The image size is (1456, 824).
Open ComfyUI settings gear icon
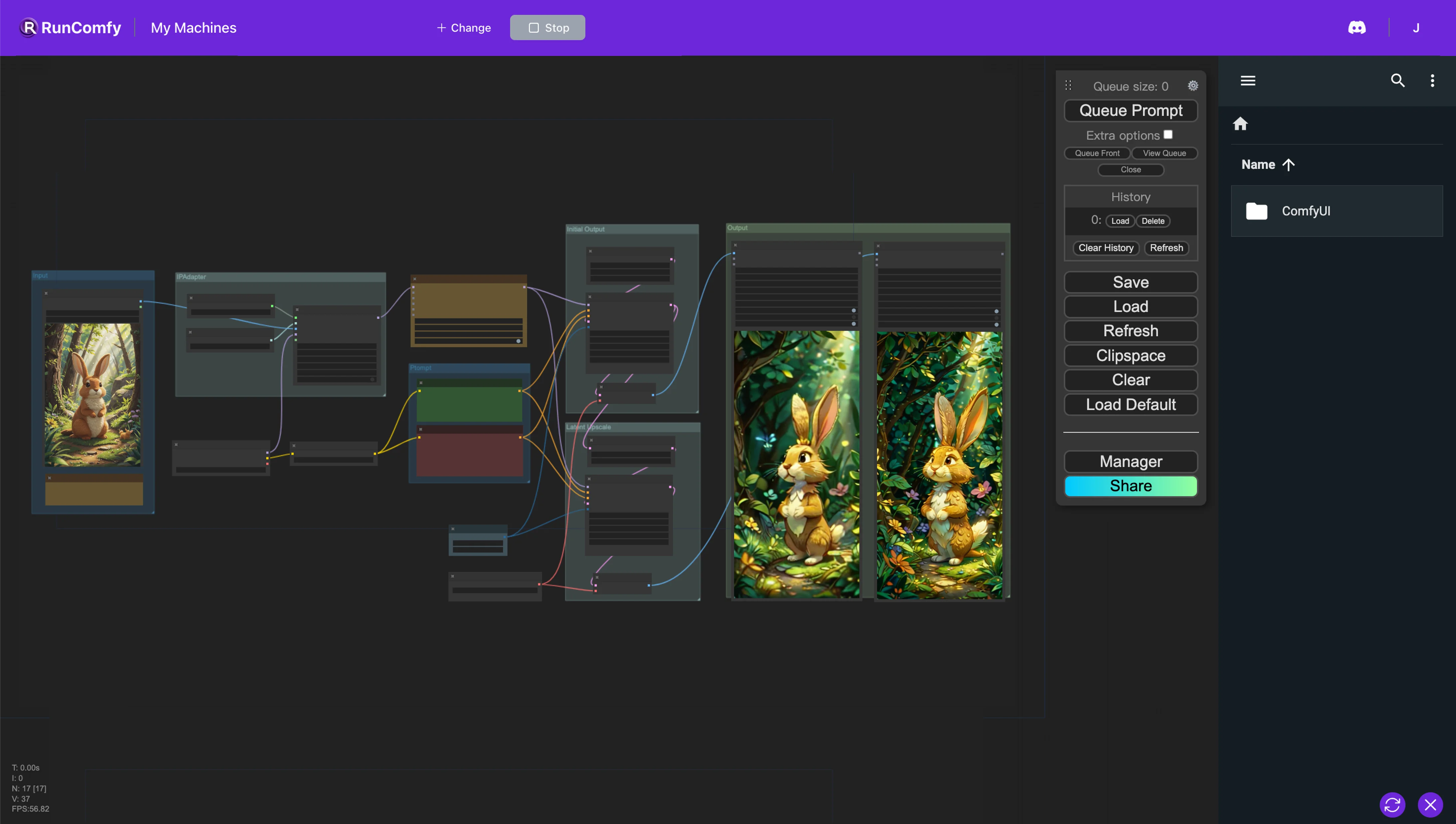pyautogui.click(x=1193, y=86)
